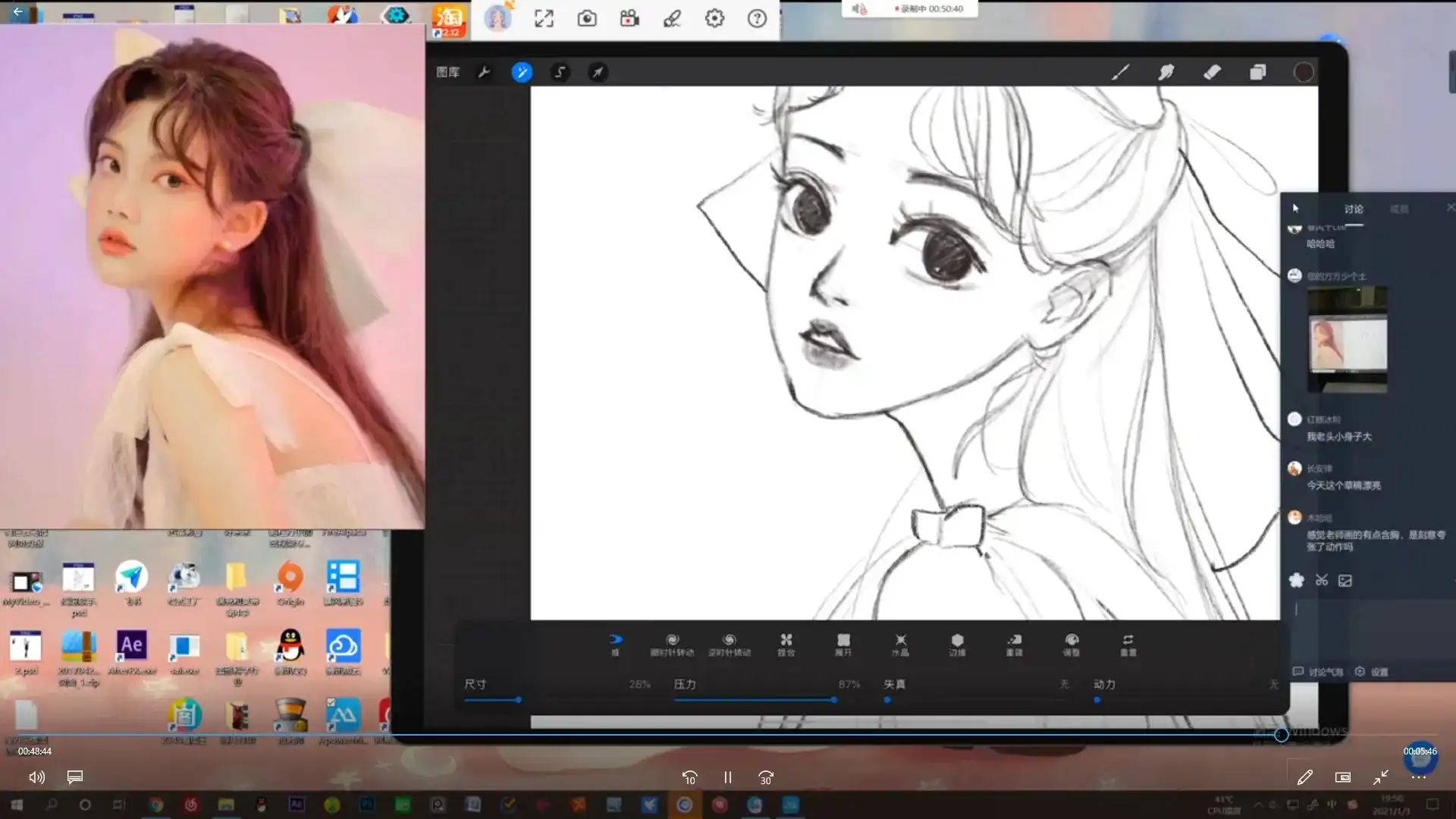
Task: Select the Transform arrow tool
Action: coord(598,72)
